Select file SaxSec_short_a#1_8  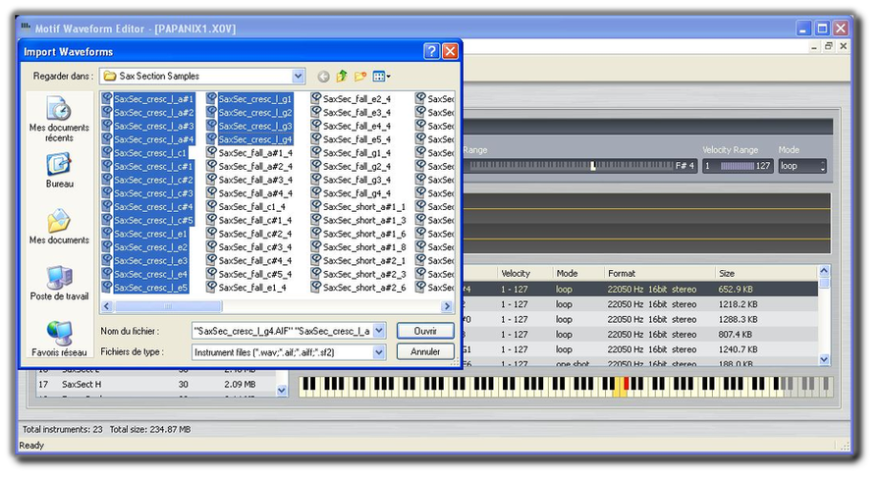(x=364, y=247)
